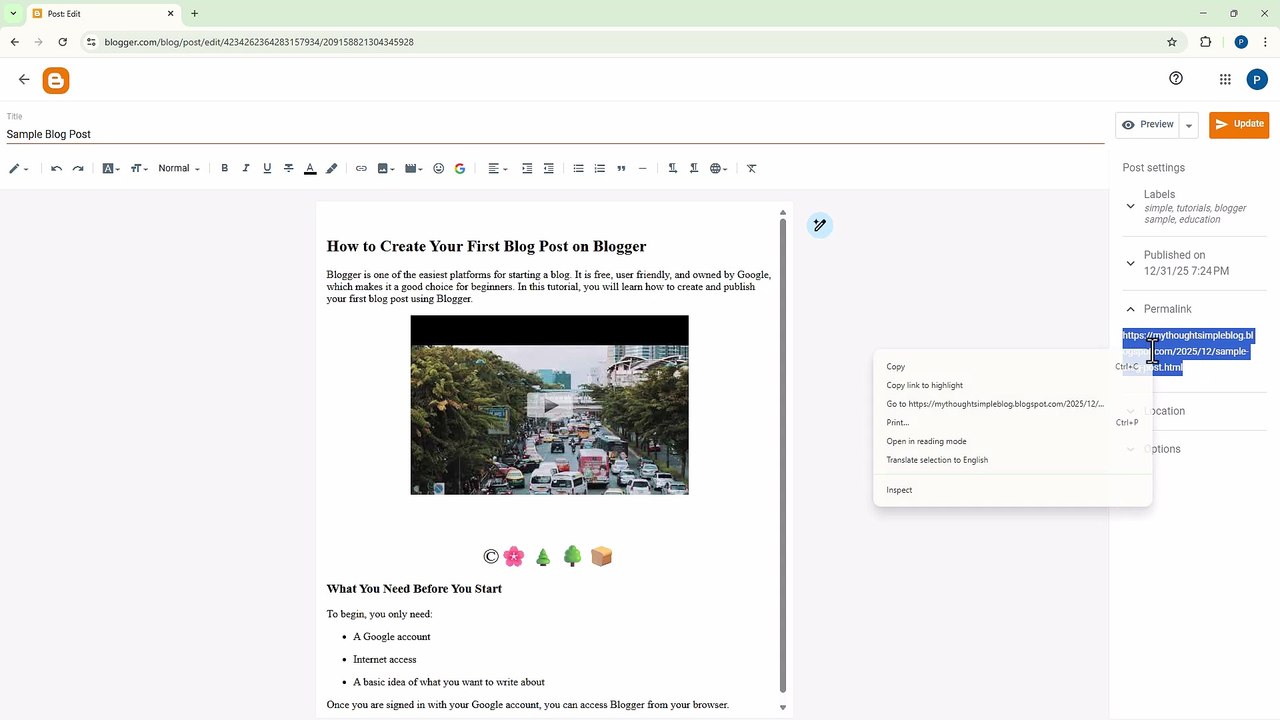Open a new browser tab
The height and width of the screenshot is (720, 1280).
coord(194,14)
